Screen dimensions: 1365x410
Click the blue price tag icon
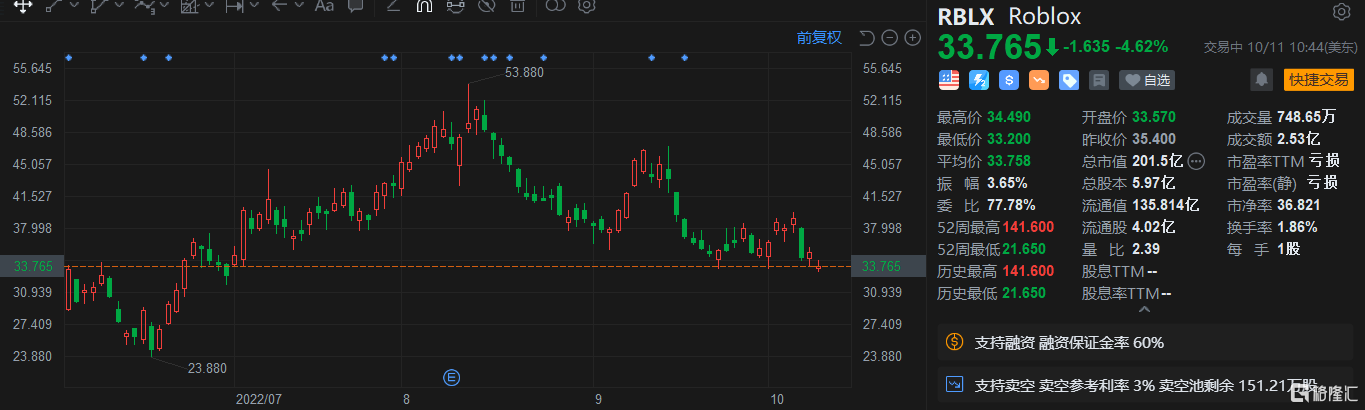pos(1069,79)
